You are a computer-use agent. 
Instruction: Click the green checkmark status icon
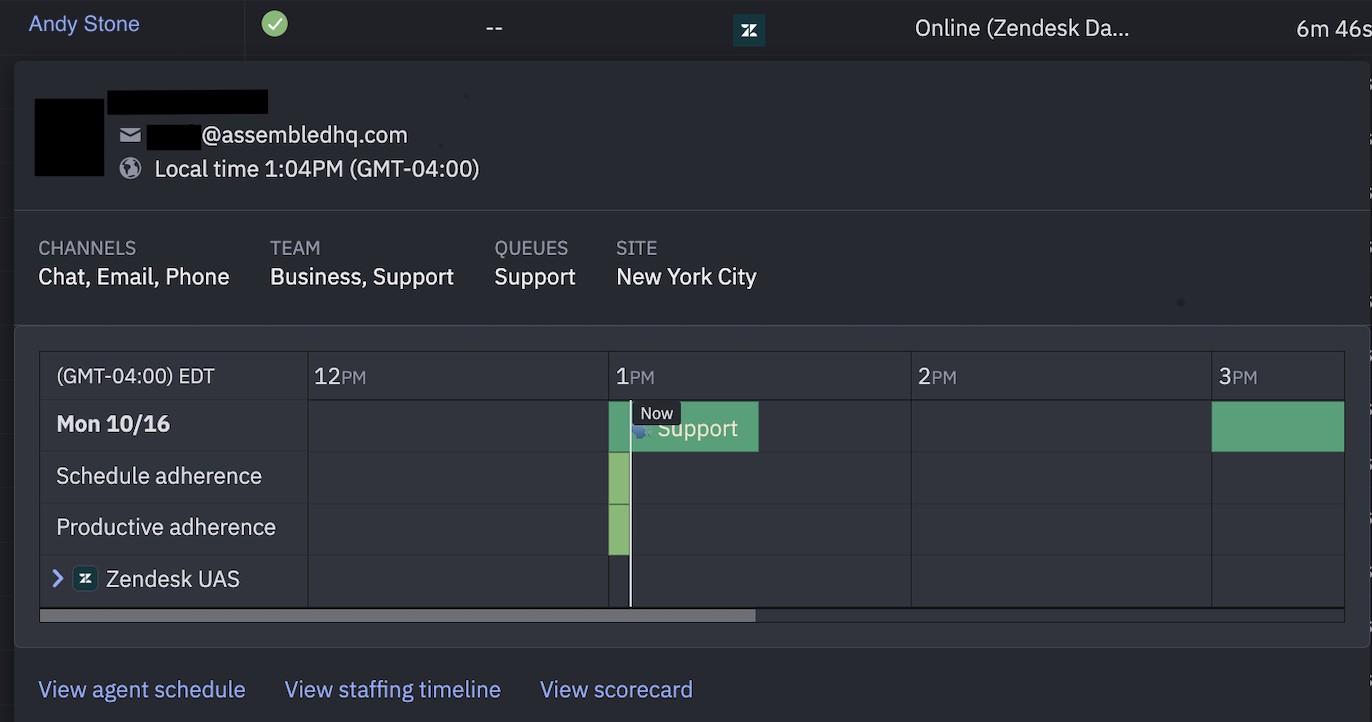[x=274, y=22]
